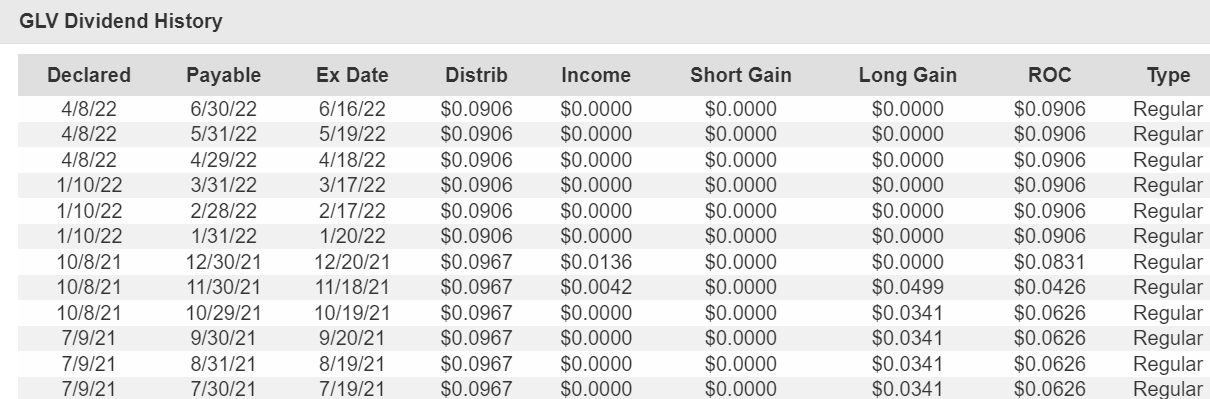Click the $0.0136 income value
Viewport: 1210px width, 399px height.
(596, 264)
